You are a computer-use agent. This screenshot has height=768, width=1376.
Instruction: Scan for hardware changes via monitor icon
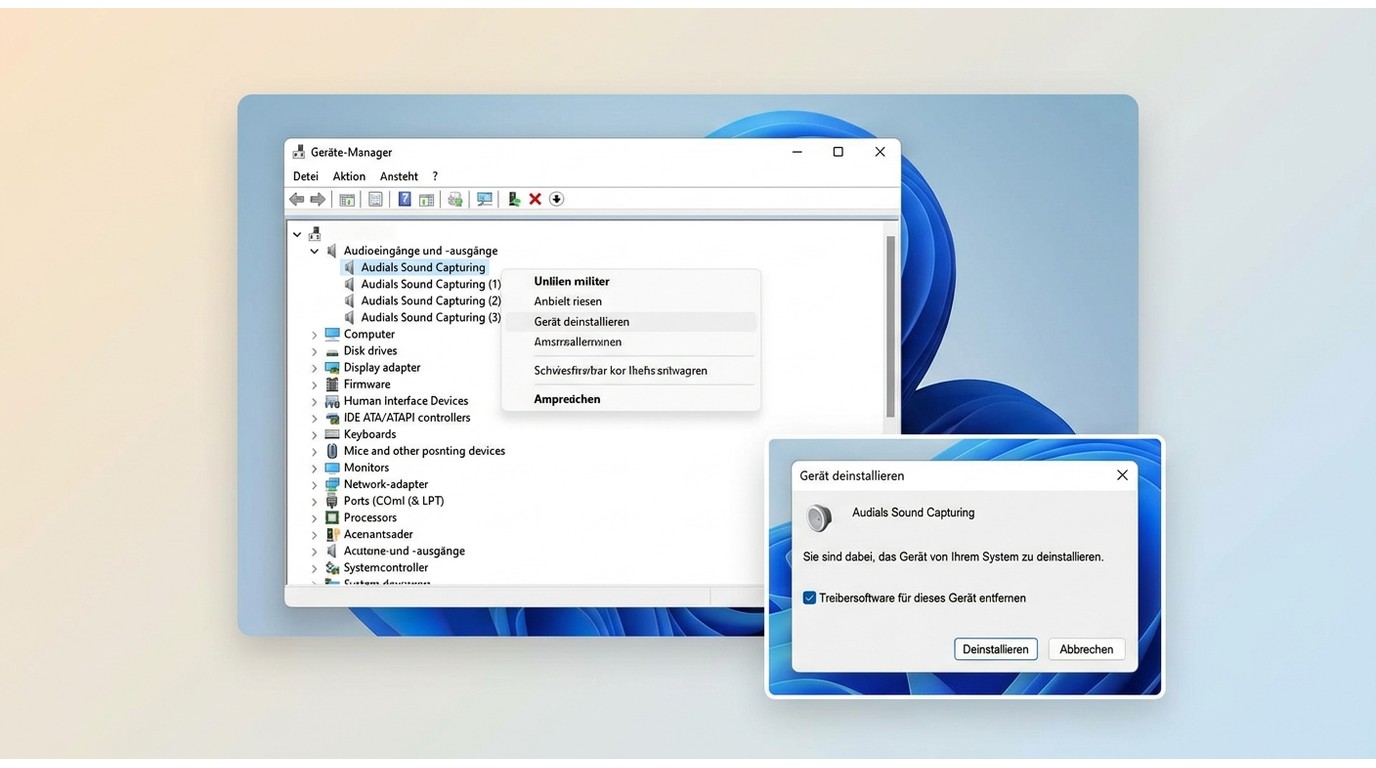point(485,199)
